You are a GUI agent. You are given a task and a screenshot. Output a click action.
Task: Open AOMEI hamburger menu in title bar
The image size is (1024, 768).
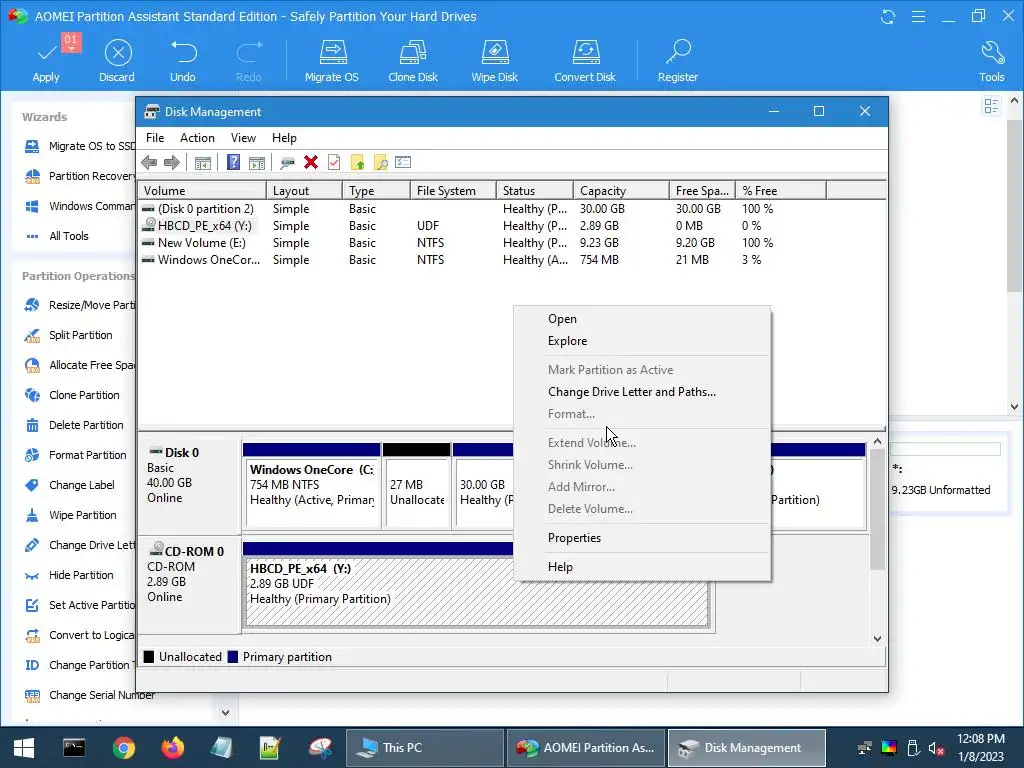(x=918, y=16)
